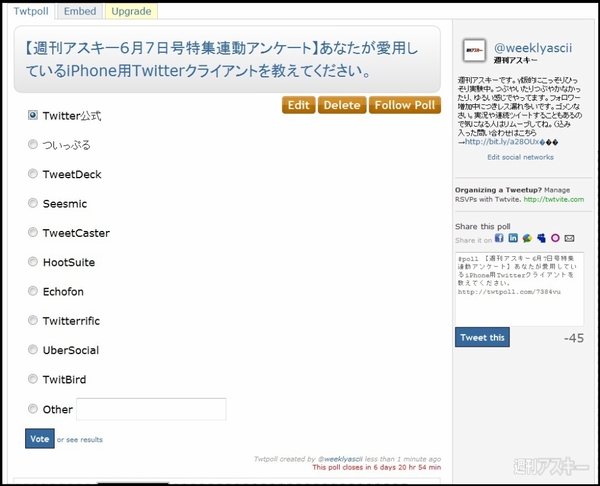Viewport: 600px width, 486px height.
Task: Select the Twitter公式 radio option
Action: pyautogui.click(x=33, y=115)
